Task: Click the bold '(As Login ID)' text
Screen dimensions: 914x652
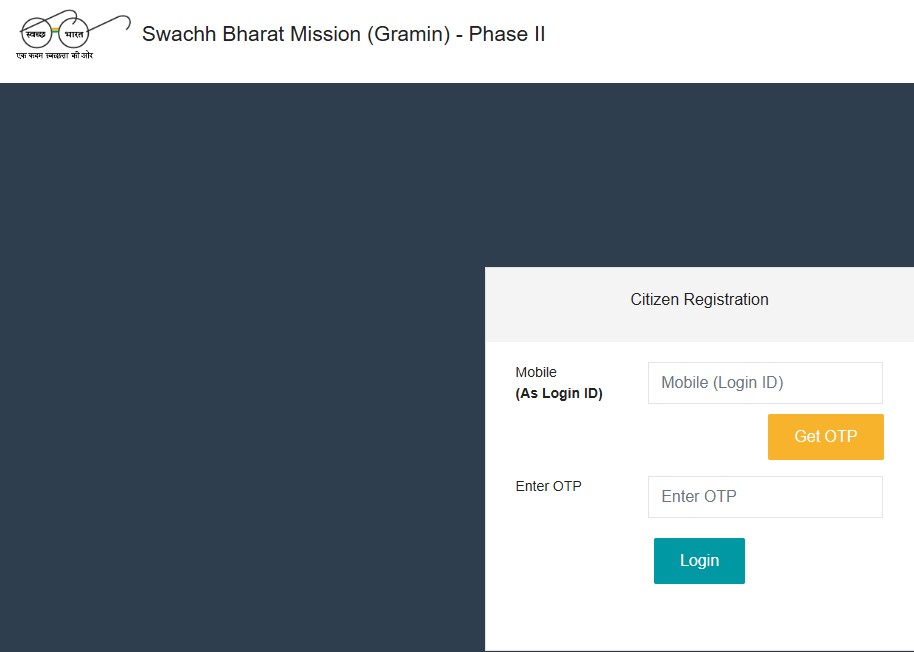Action: tap(559, 394)
